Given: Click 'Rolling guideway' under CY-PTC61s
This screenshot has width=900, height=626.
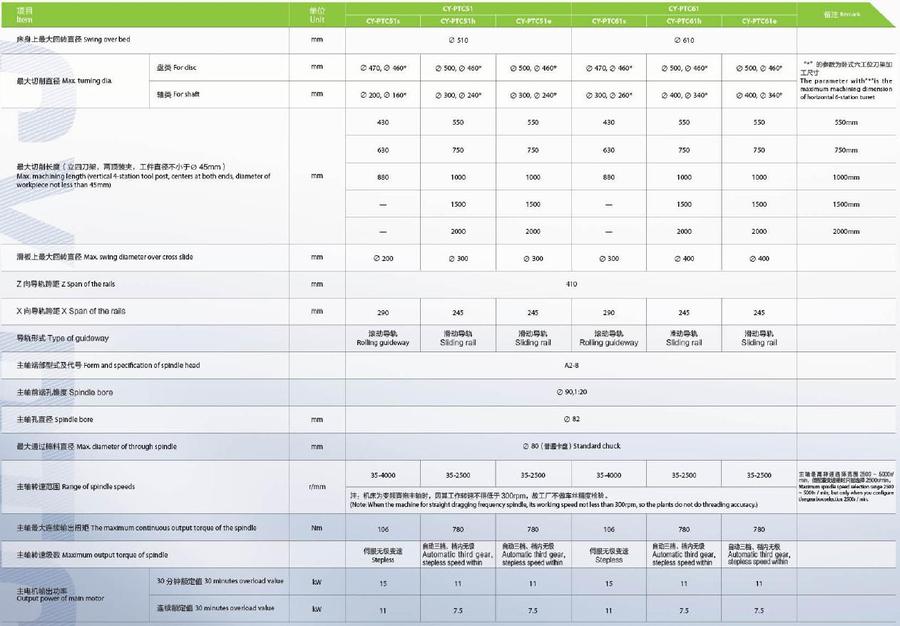Looking at the screenshot, I should [609, 339].
